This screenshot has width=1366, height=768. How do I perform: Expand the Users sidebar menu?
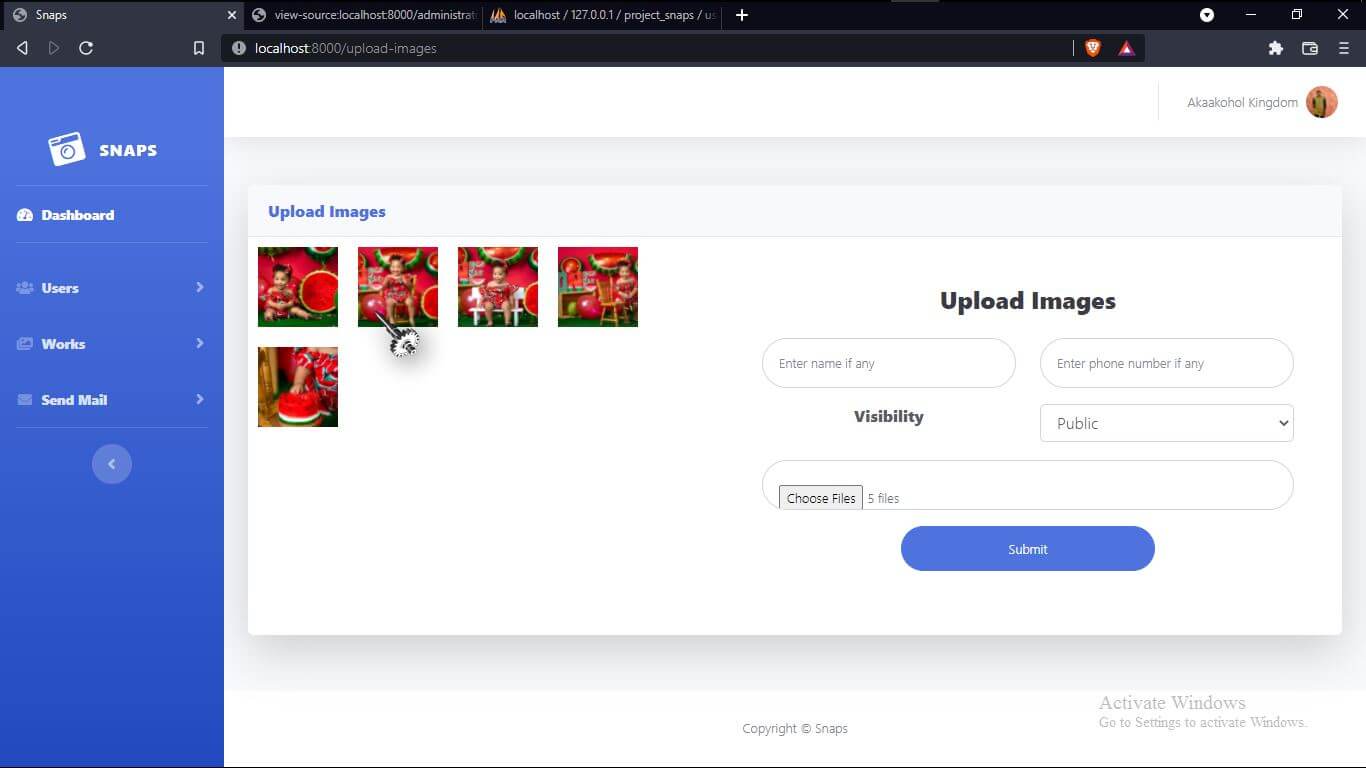point(111,288)
